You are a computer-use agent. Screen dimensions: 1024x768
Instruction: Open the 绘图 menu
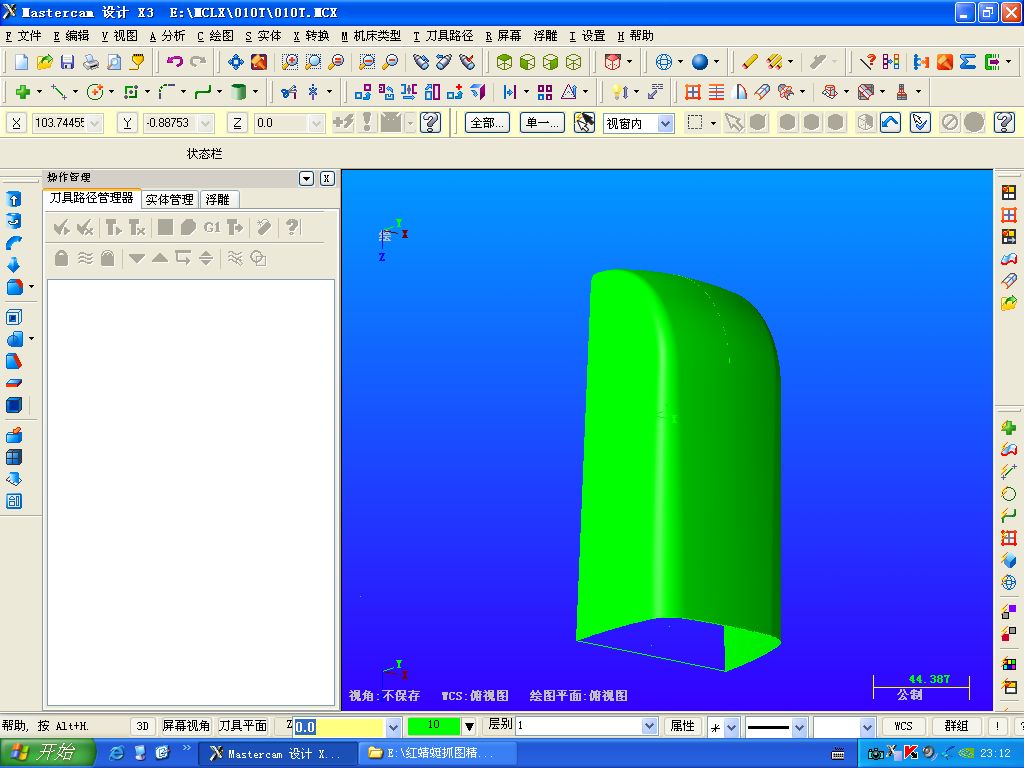coord(216,36)
